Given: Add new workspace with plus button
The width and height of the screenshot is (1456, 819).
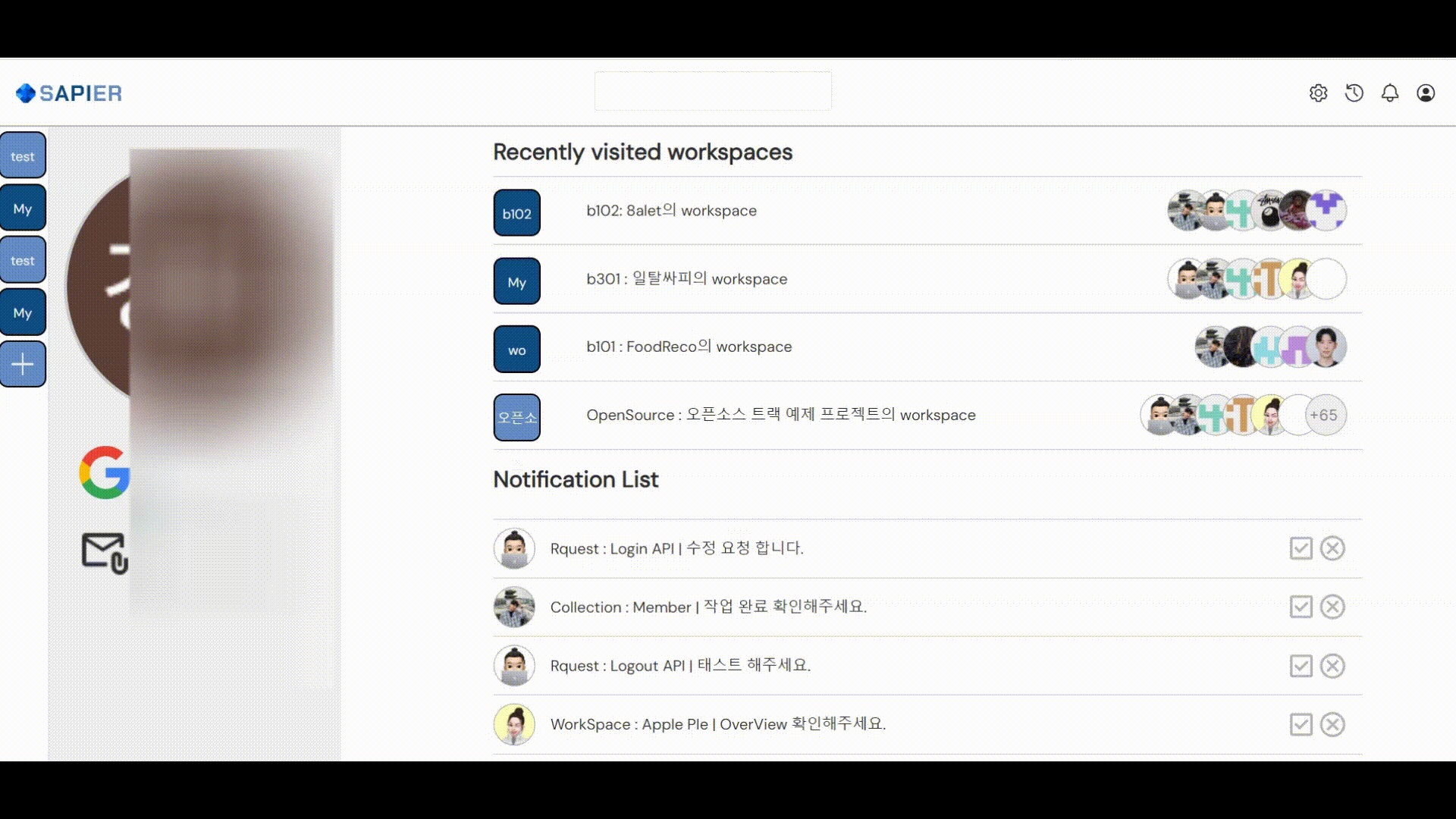Looking at the screenshot, I should click(x=23, y=365).
